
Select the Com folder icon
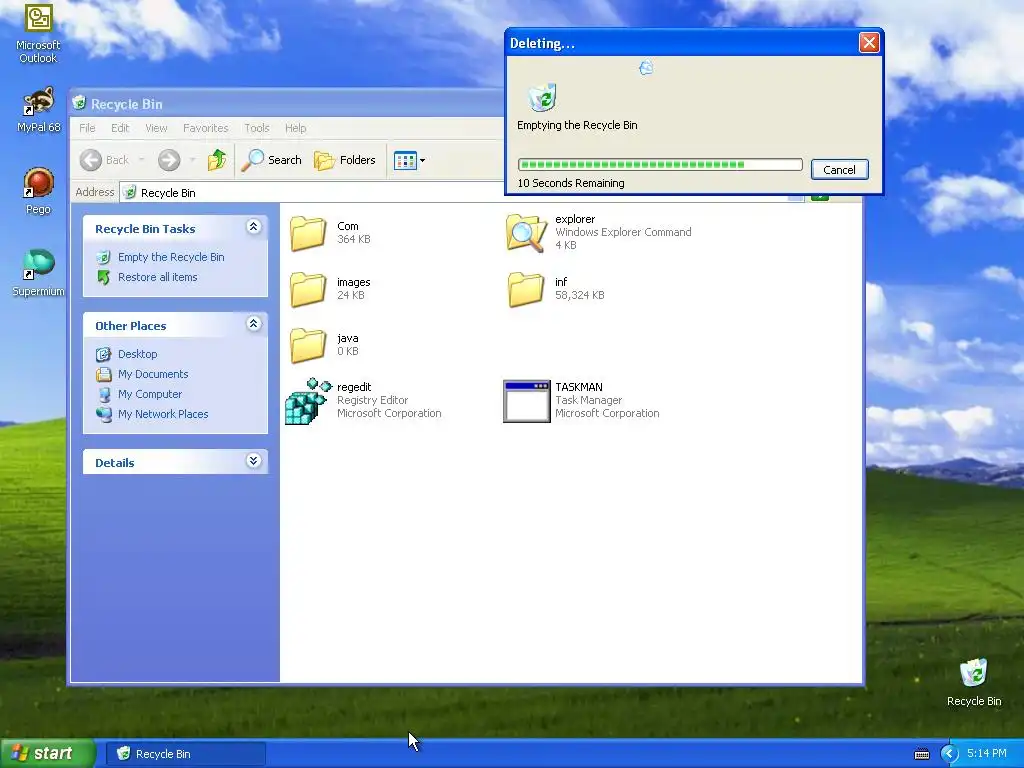tap(308, 233)
